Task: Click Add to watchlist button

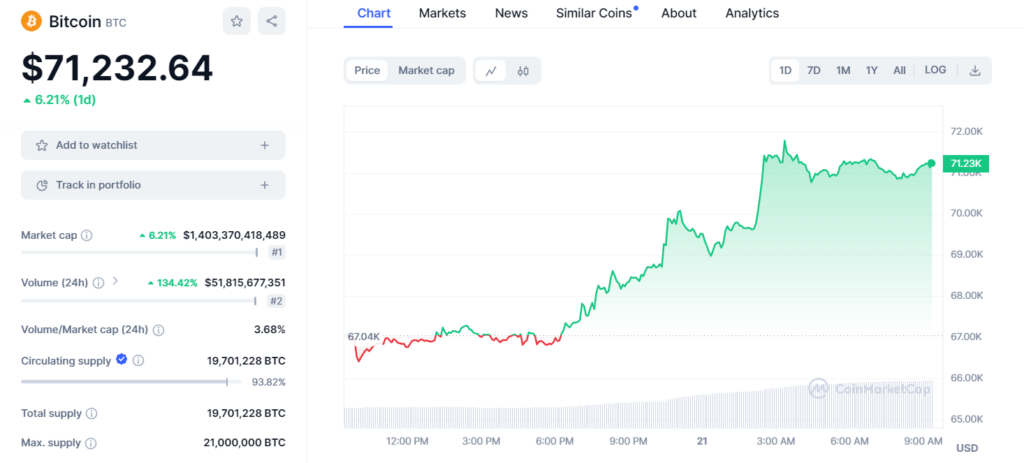Action: pos(153,145)
